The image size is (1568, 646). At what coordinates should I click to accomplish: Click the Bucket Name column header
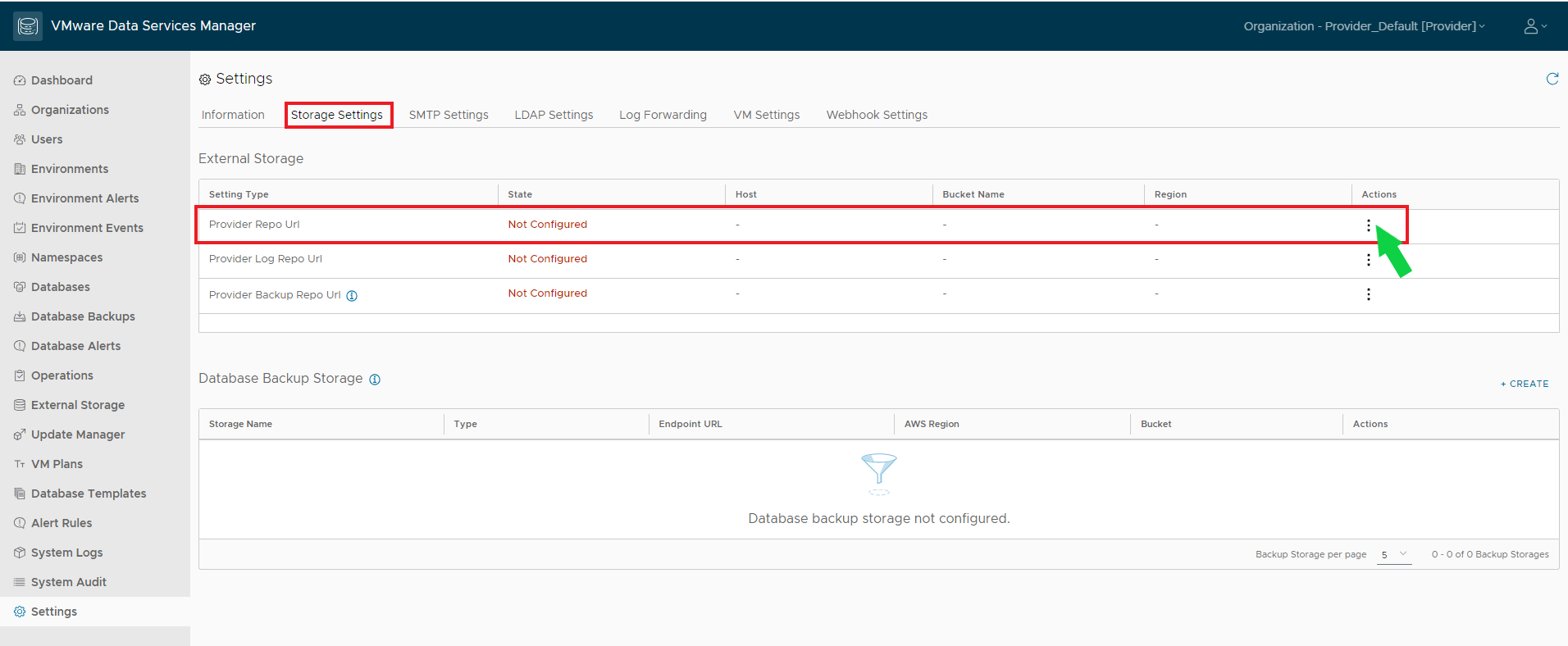coord(973,194)
